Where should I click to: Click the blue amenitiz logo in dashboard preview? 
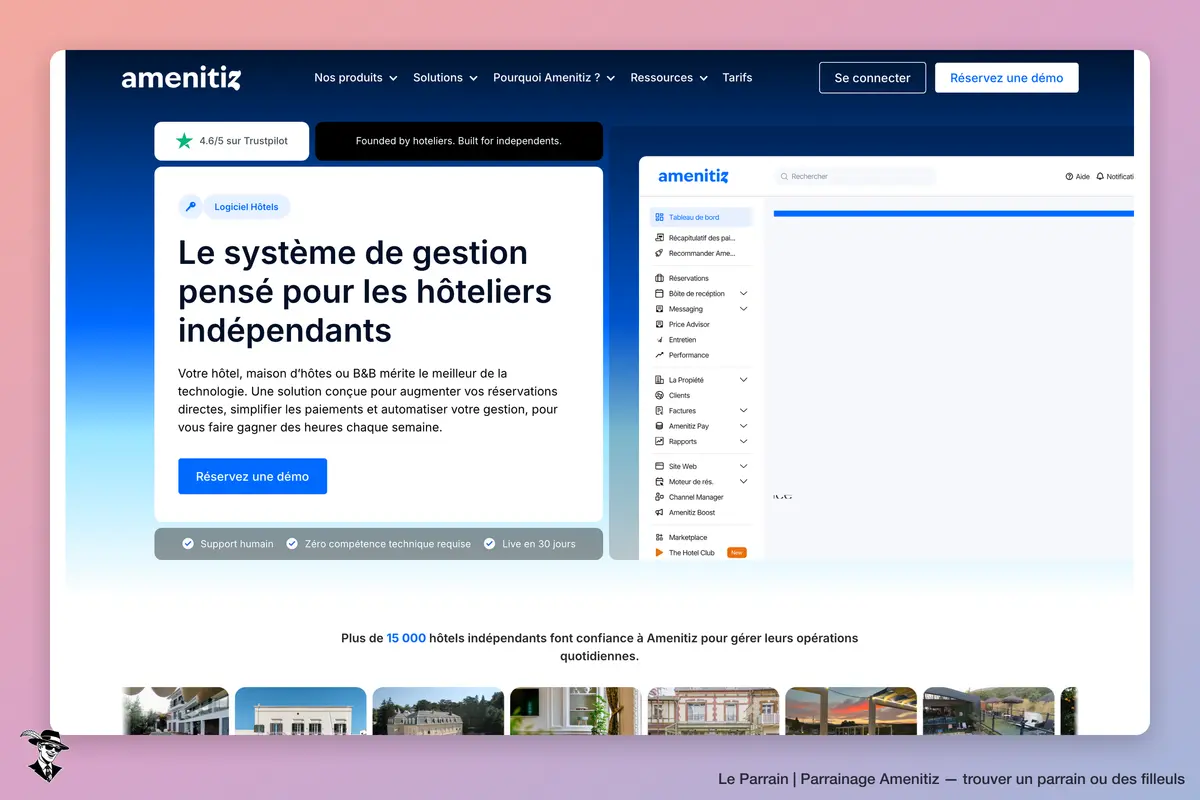click(693, 177)
